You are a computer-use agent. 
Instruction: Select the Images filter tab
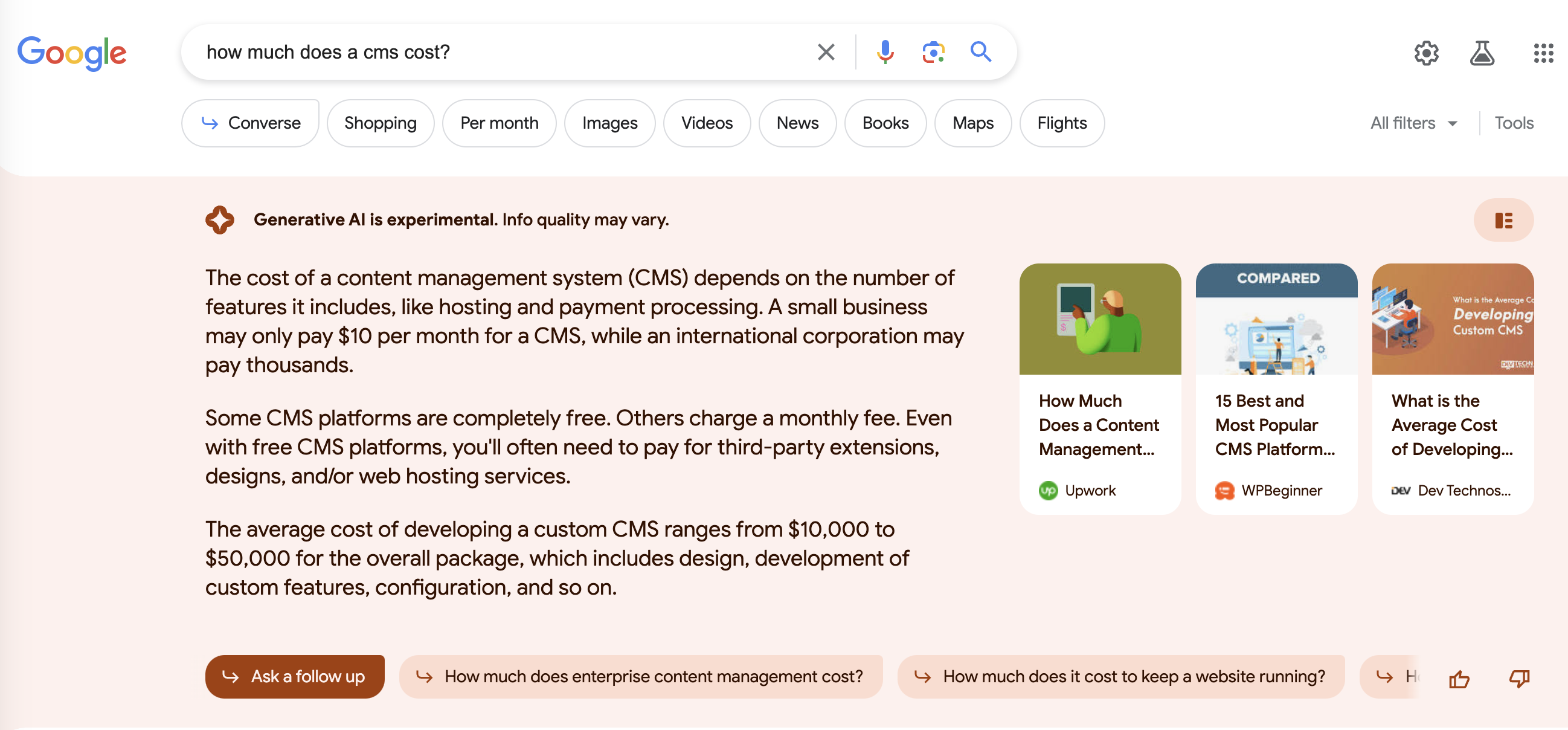point(609,124)
